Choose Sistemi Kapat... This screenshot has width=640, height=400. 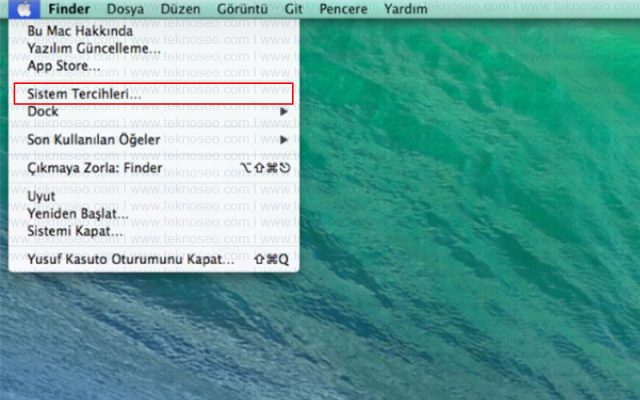[154, 231]
